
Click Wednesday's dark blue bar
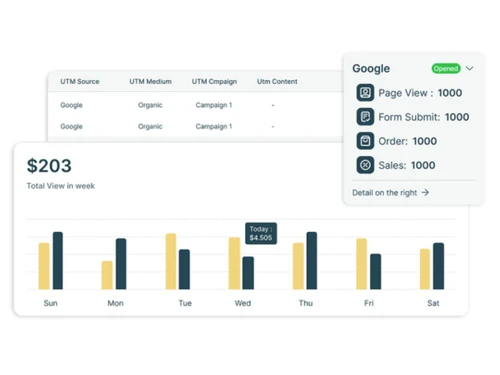(248, 273)
